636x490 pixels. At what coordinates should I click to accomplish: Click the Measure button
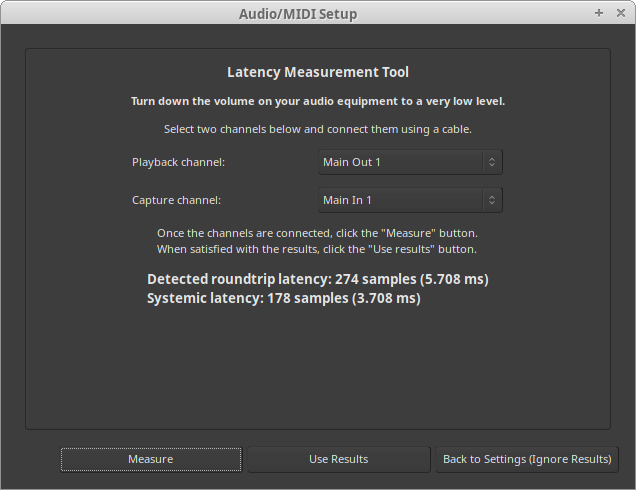coord(150,459)
